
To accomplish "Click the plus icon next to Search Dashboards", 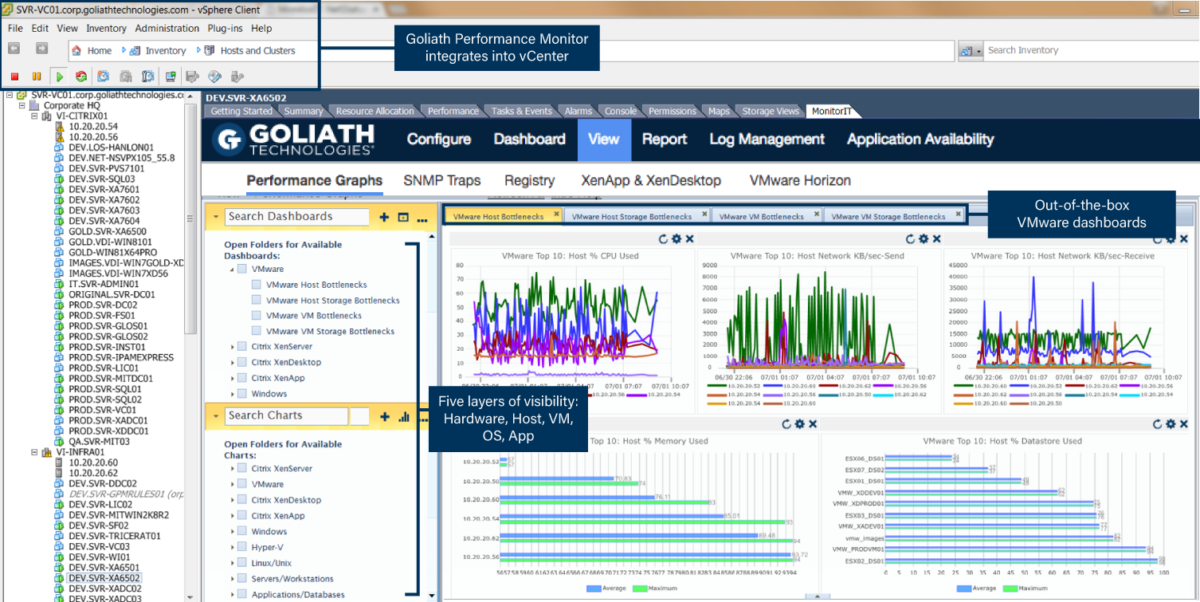I will tap(383, 216).
